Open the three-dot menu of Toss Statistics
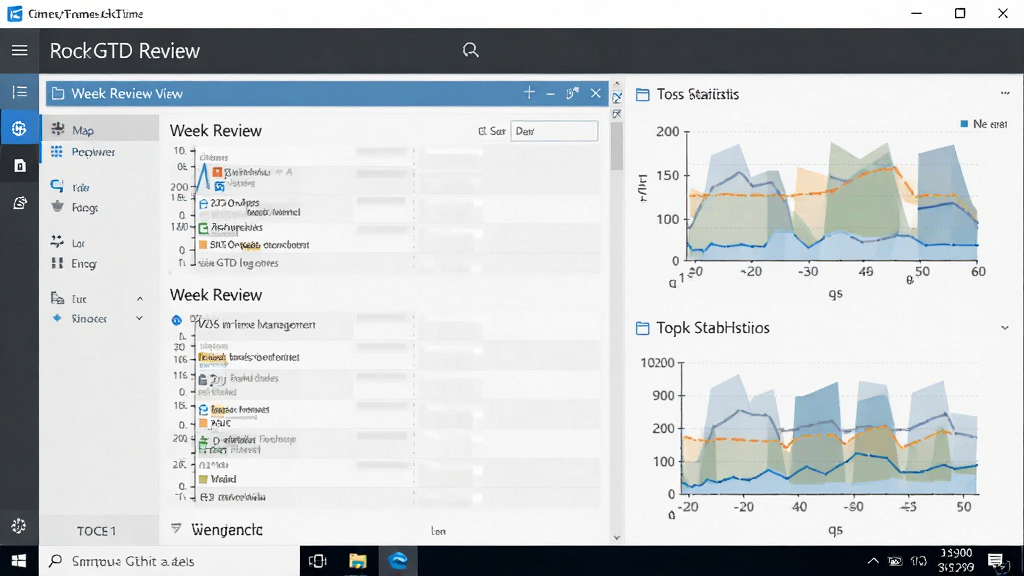 [x=1005, y=93]
